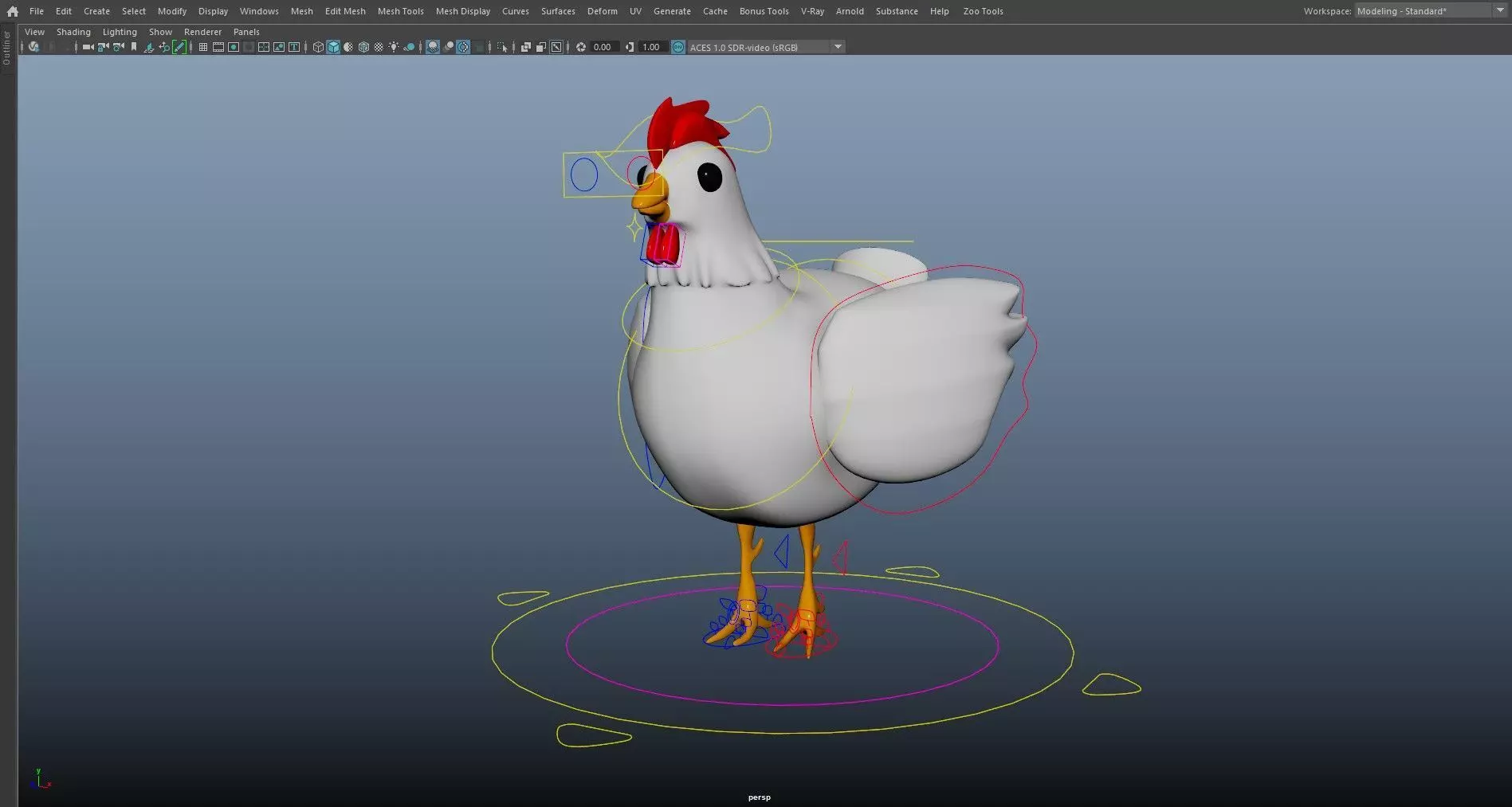Image resolution: width=1512 pixels, height=807 pixels.
Task: Open Camera Attributes from the panel toolbar
Action: point(118,47)
